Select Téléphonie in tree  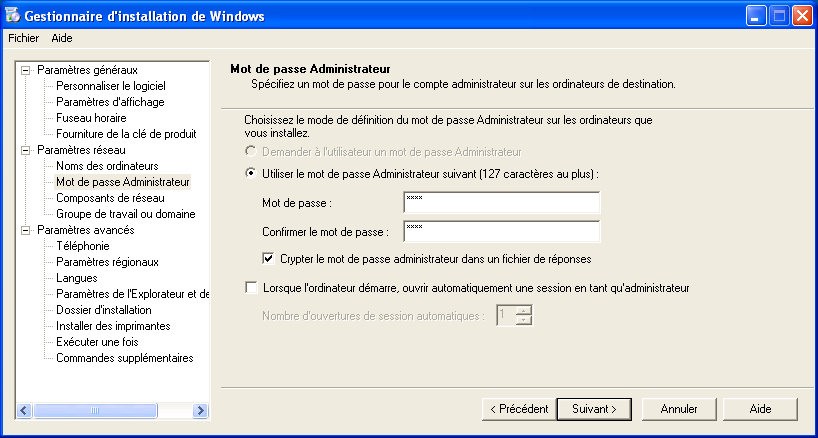pyautogui.click(x=83, y=246)
